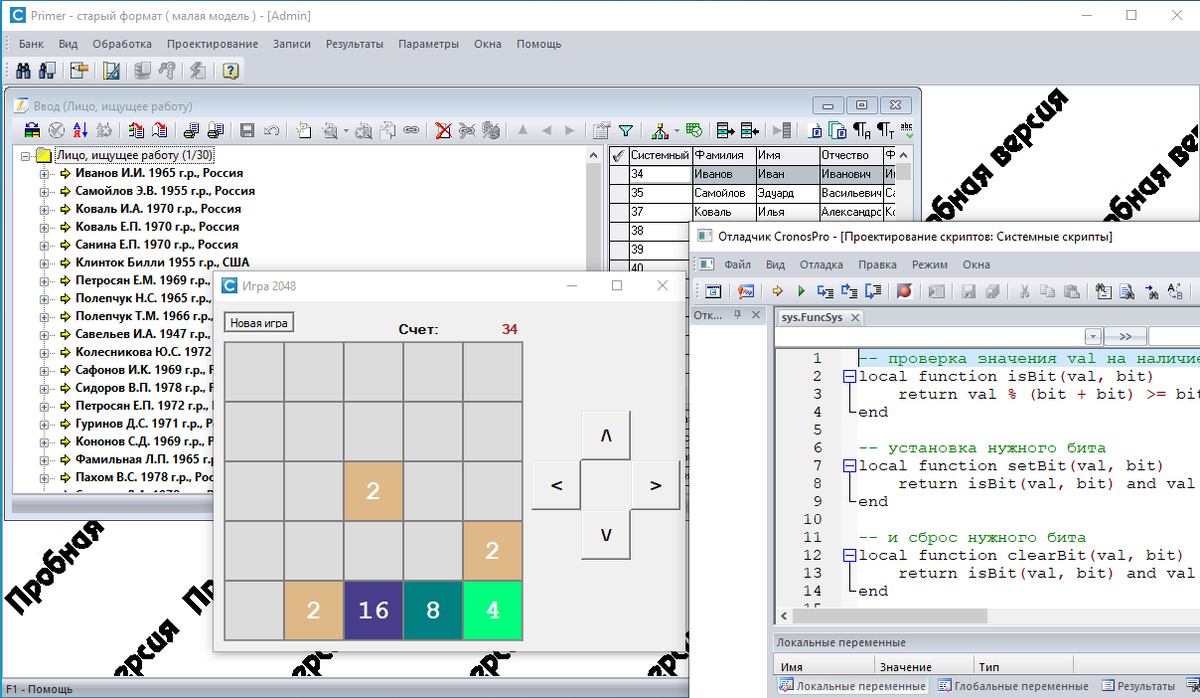
Task: Click the paste clipboard icon in debugger toolbar
Action: 1072,291
